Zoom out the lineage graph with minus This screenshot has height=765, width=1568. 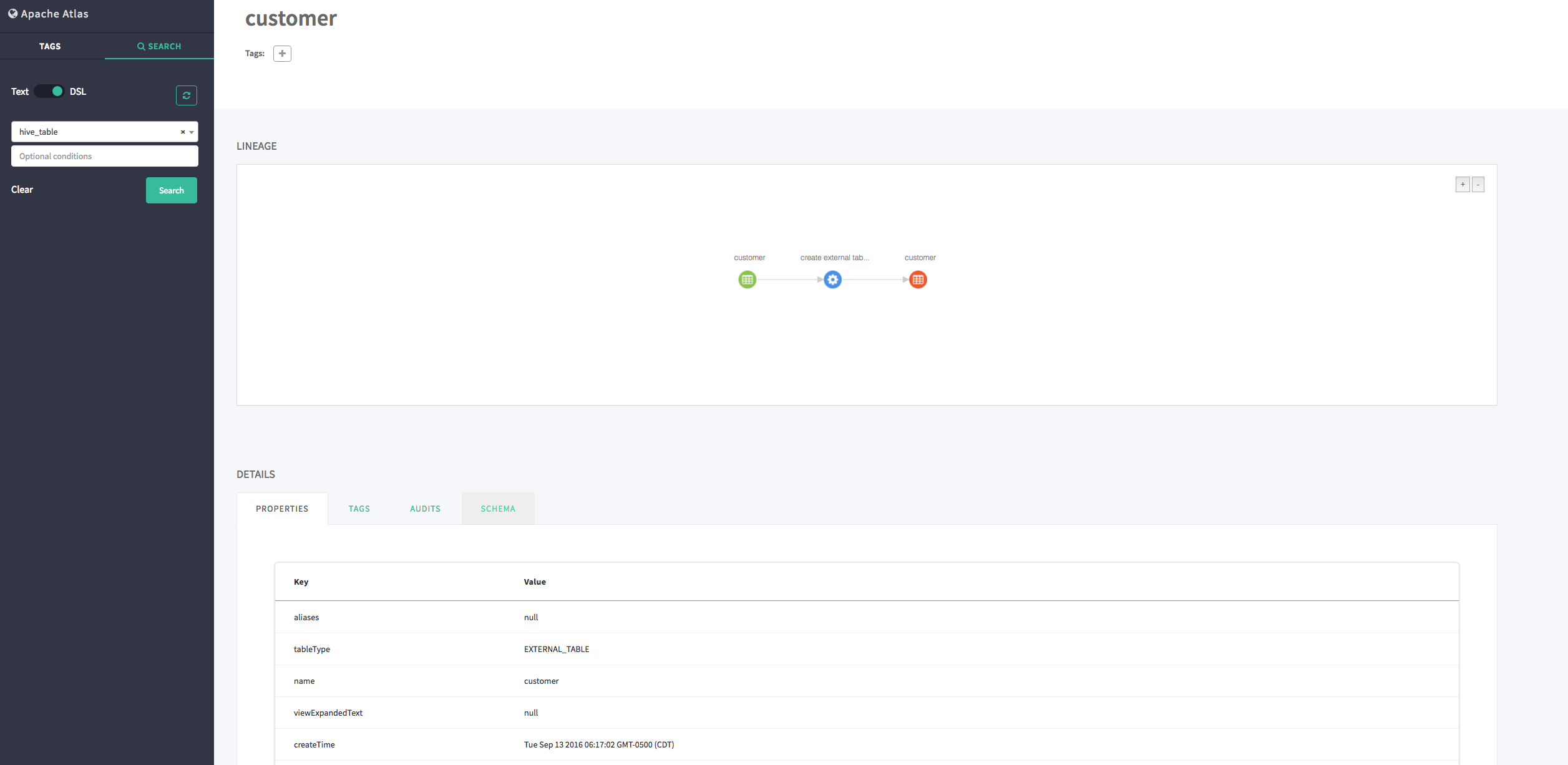pyautogui.click(x=1478, y=184)
